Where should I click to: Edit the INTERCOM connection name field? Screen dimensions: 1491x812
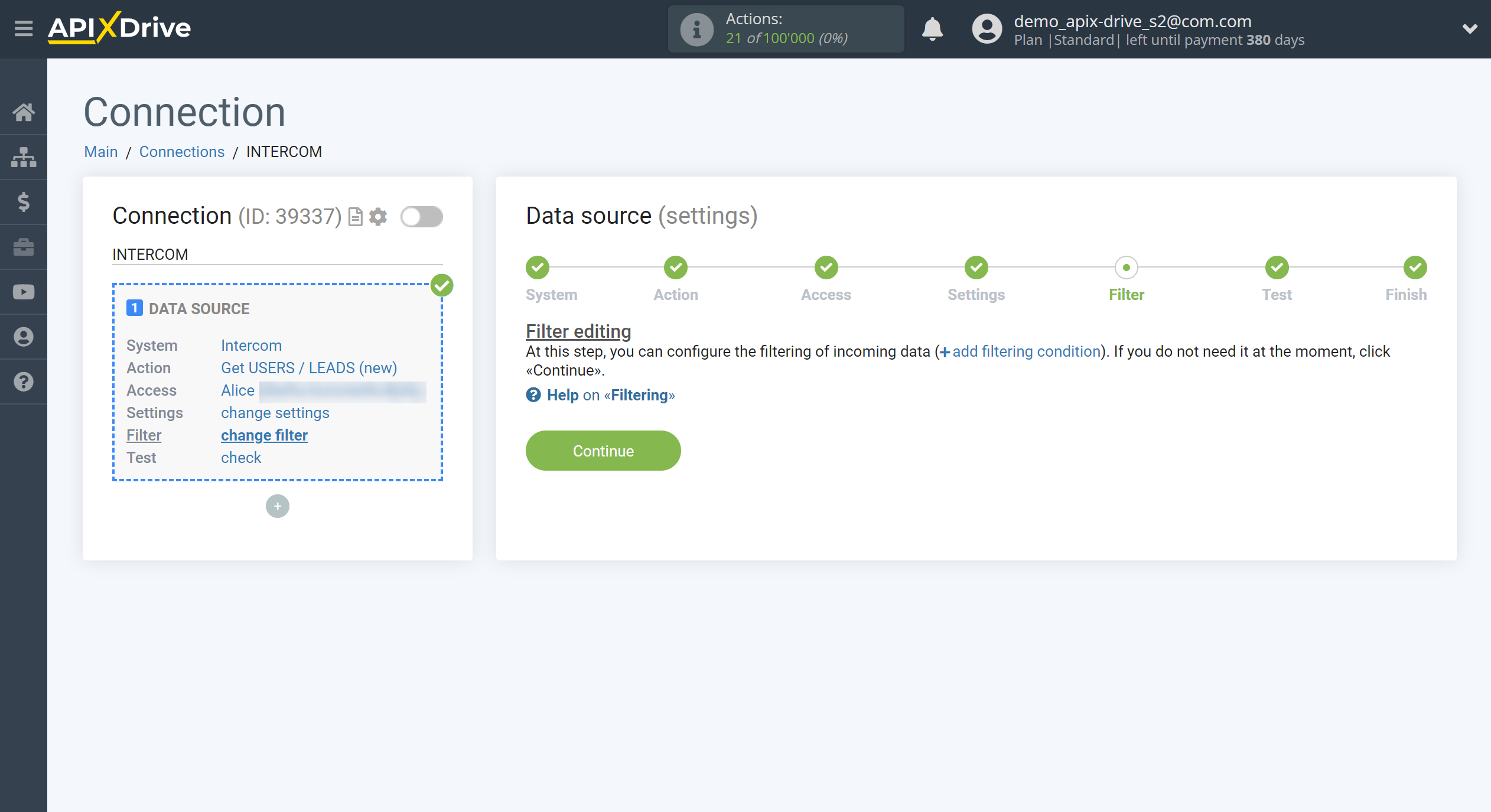pyautogui.click(x=278, y=255)
